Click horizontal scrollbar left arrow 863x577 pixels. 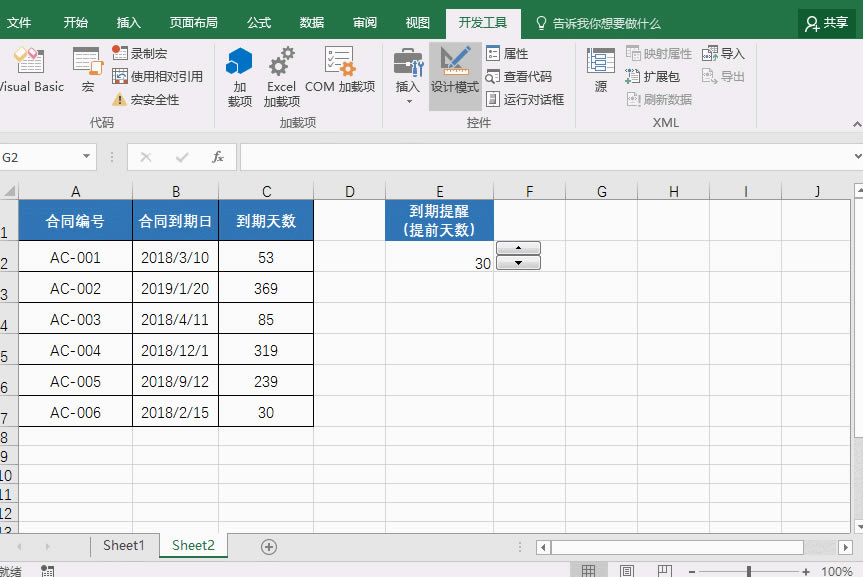click(x=543, y=547)
